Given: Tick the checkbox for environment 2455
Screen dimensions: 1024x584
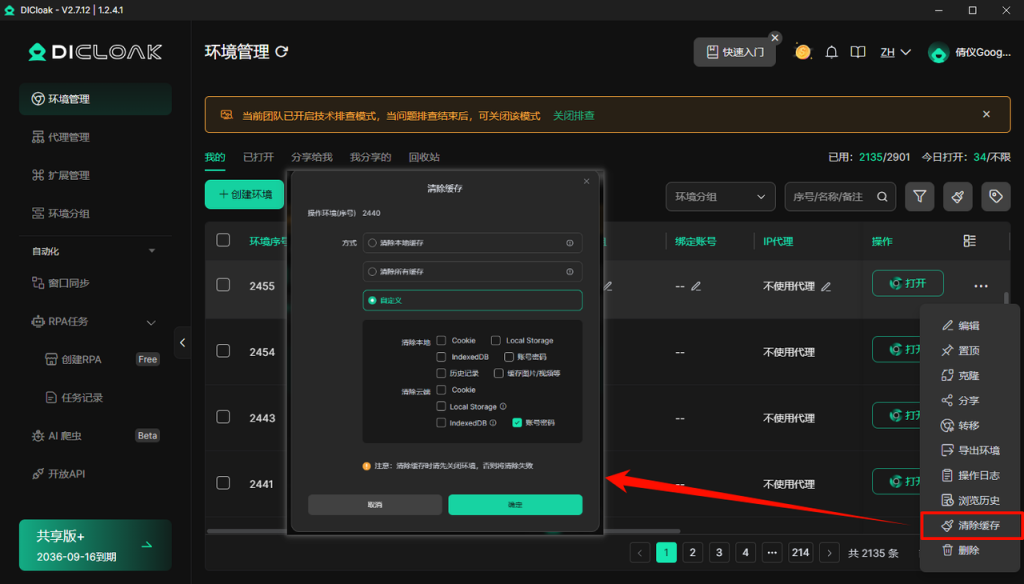Looking at the screenshot, I should 223,285.
